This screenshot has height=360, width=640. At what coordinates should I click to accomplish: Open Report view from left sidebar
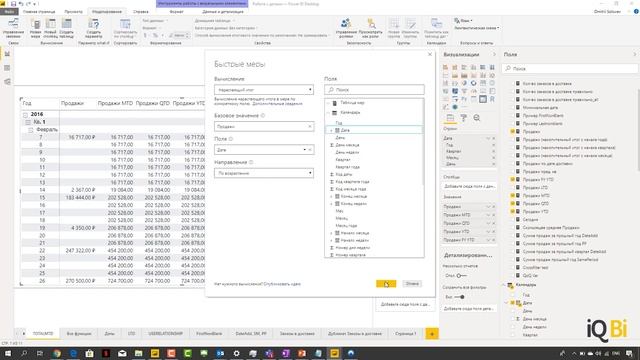tap(7, 54)
